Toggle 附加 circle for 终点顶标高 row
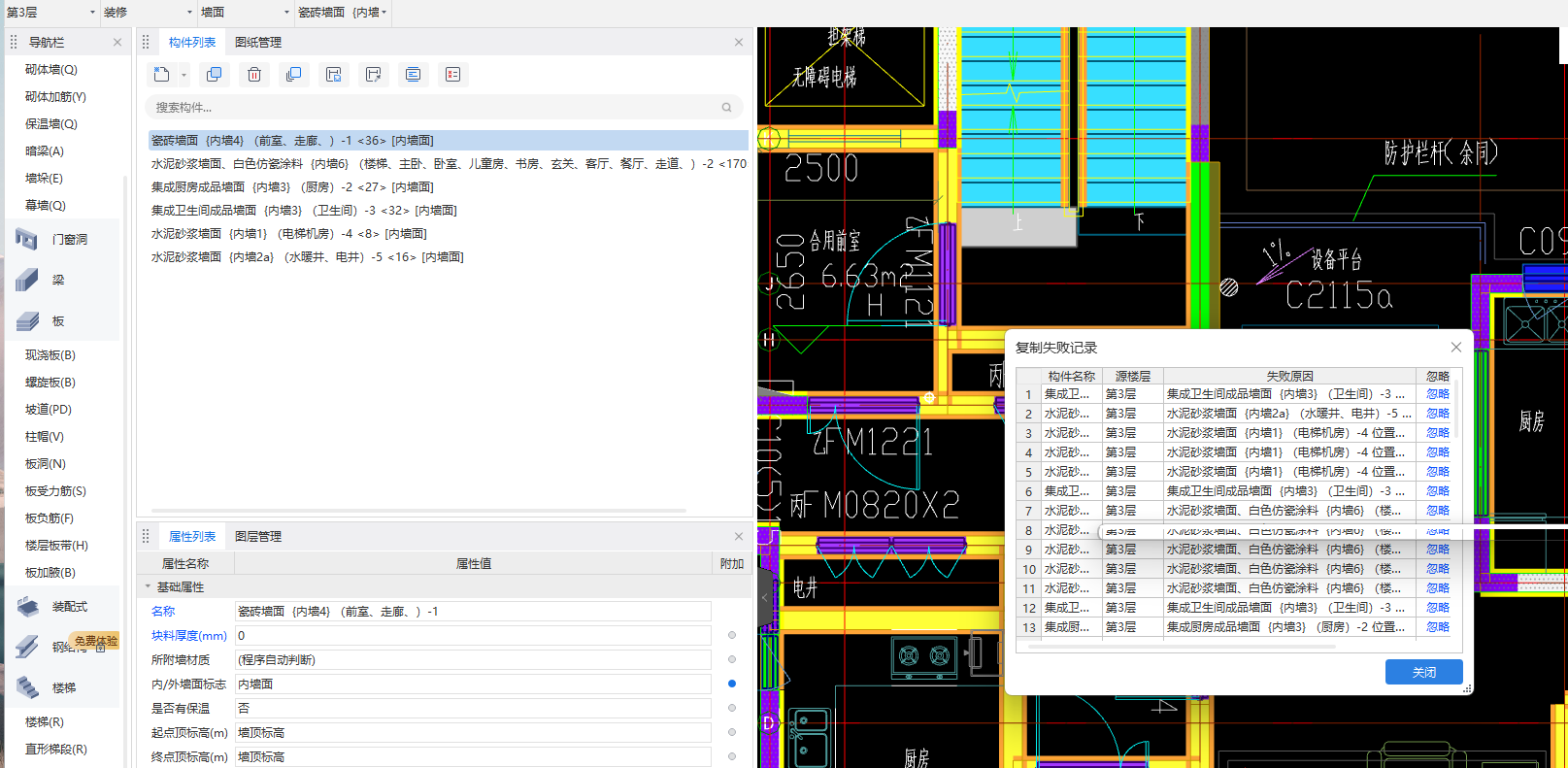The image size is (1568, 768). (732, 756)
